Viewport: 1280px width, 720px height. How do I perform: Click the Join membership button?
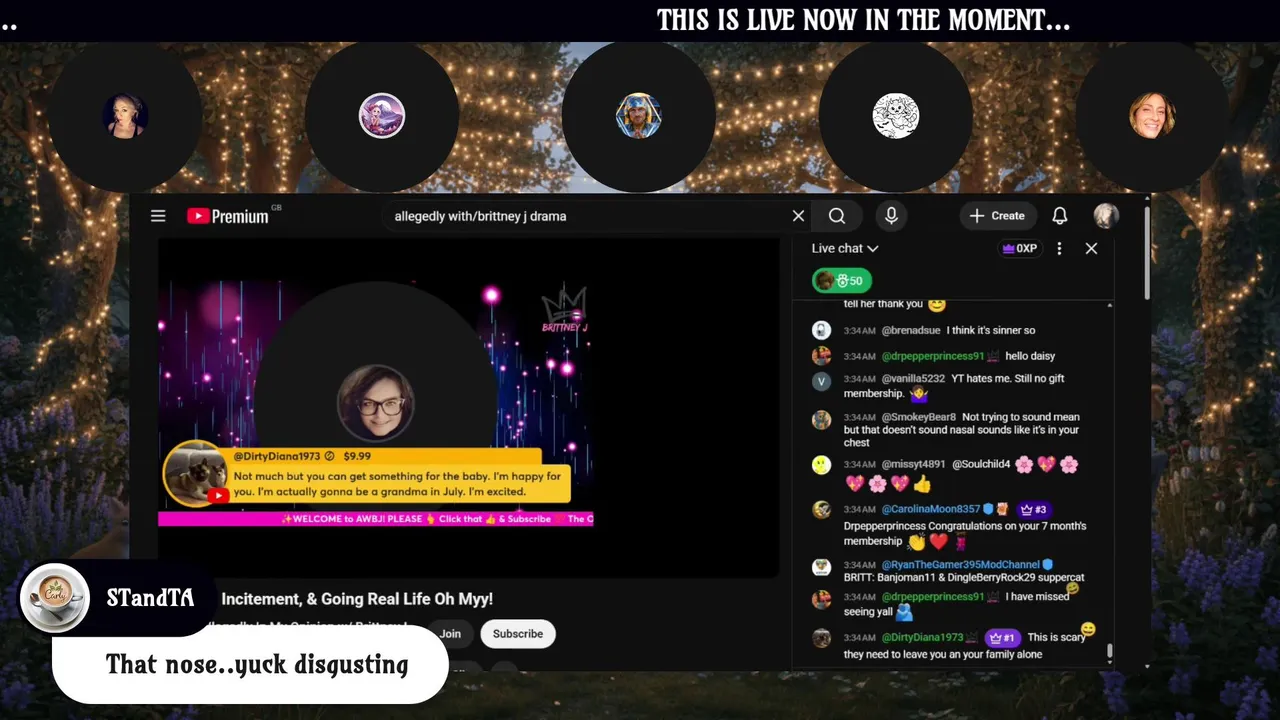(450, 634)
